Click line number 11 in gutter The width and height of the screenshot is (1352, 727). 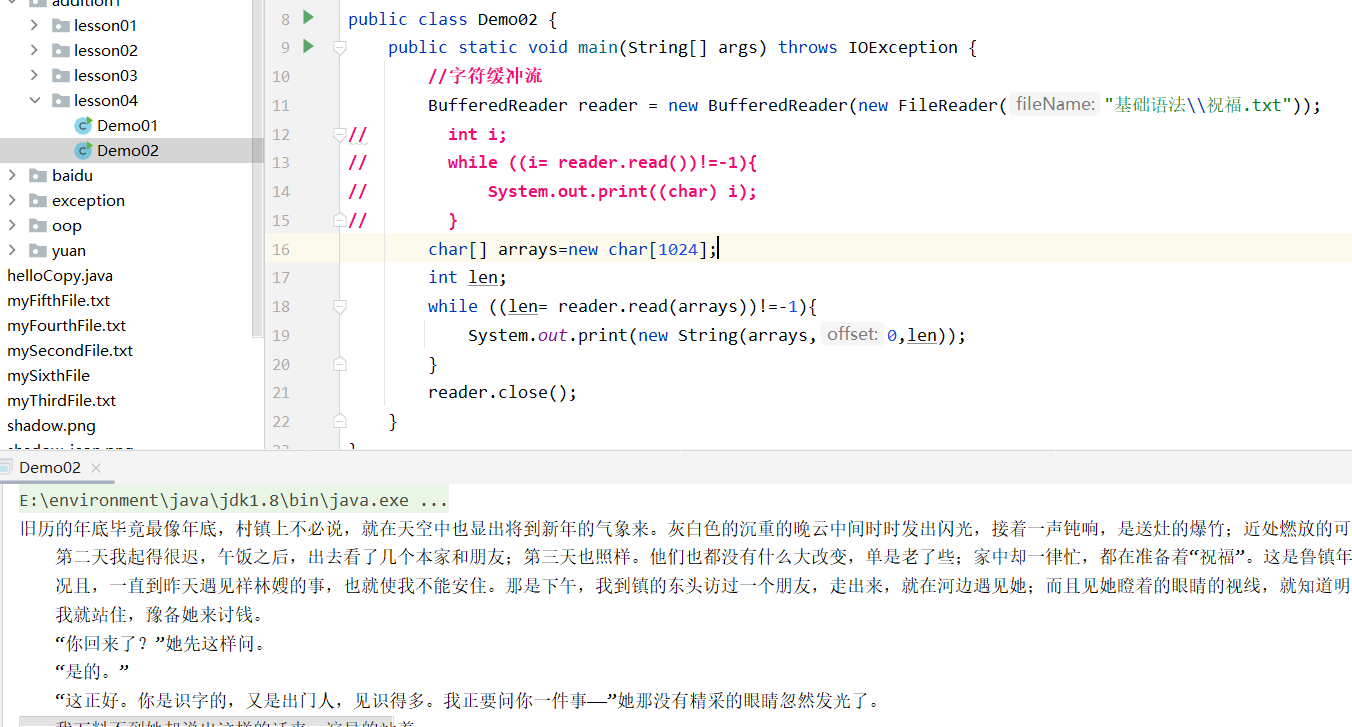pyautogui.click(x=280, y=105)
